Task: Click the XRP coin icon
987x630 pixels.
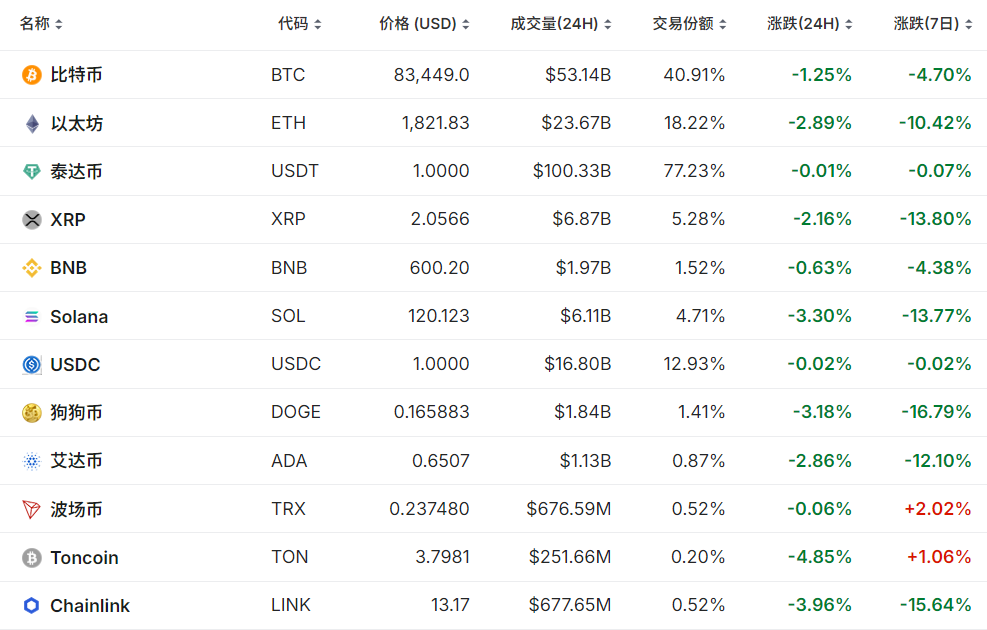Action: coord(32,219)
